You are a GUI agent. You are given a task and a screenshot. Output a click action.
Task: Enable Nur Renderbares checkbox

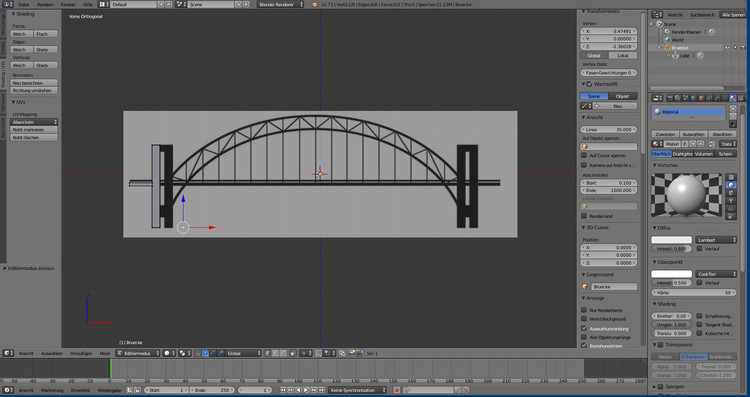(x=584, y=310)
